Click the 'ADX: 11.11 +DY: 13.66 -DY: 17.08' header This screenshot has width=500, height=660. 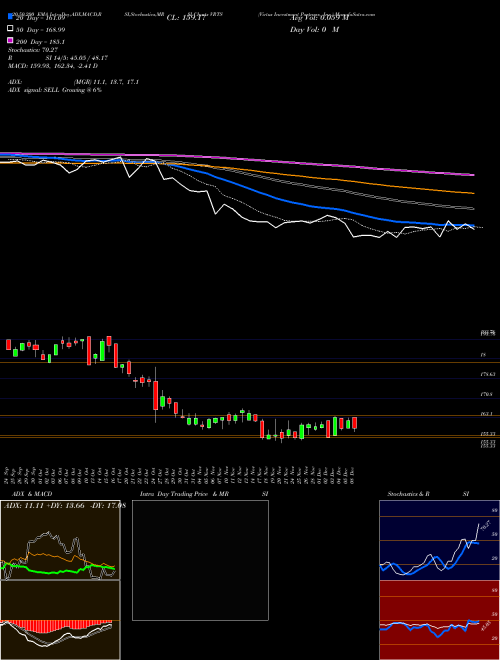[x=65, y=506]
